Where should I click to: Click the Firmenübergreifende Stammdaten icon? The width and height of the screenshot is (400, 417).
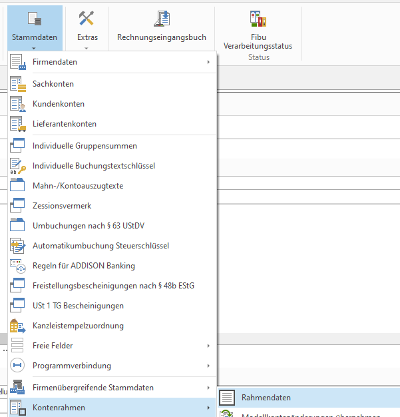(x=18, y=387)
